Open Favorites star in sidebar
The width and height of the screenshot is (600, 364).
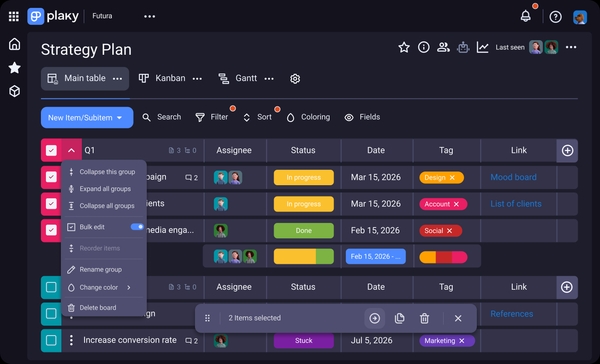point(15,68)
